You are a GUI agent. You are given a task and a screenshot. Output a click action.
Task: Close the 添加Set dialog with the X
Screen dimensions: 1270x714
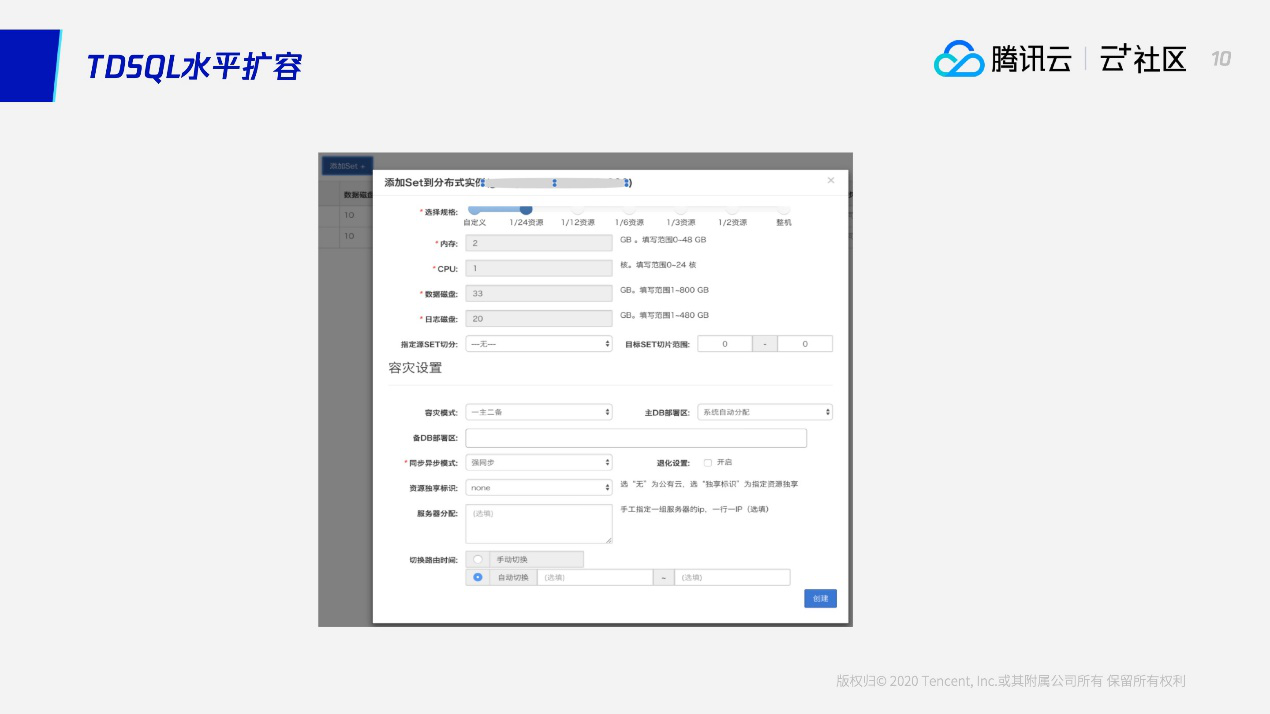(x=830, y=181)
